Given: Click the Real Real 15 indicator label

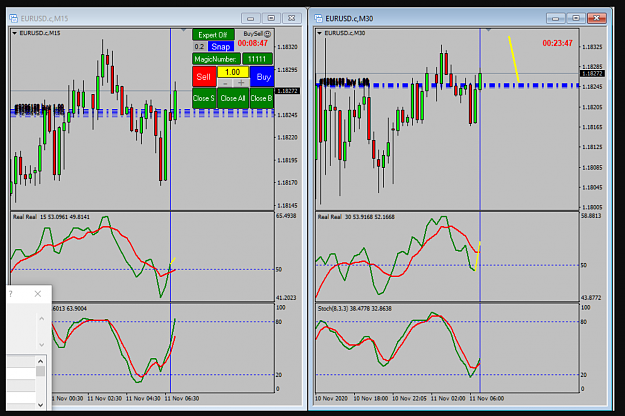Looking at the screenshot, I should point(51,217).
